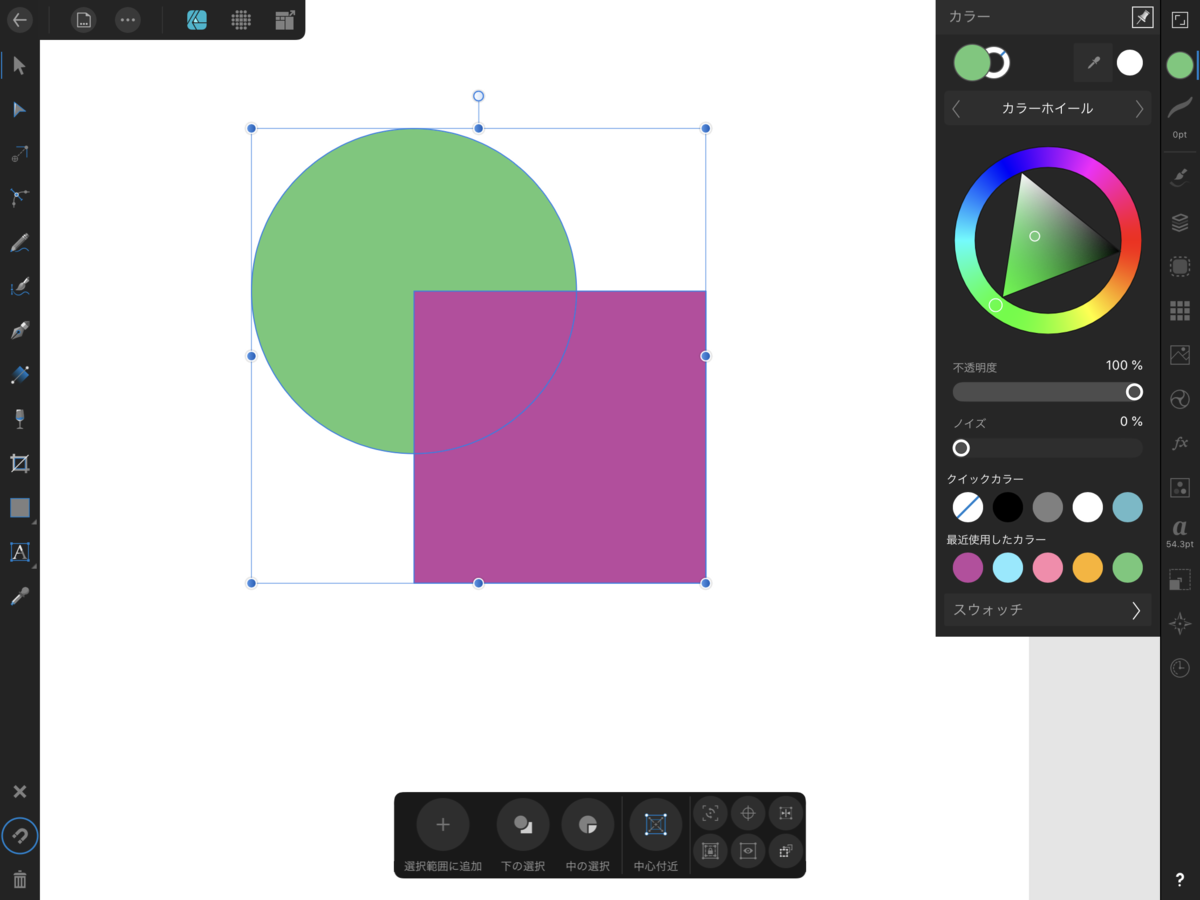Open help via the question mark
This screenshot has height=900, width=1200.
[1180, 880]
